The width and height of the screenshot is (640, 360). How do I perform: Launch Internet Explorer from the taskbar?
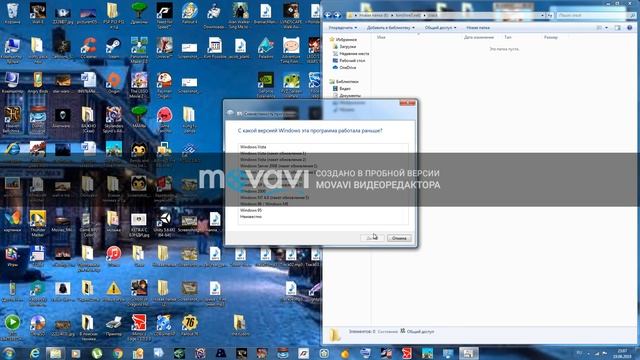click(35, 353)
